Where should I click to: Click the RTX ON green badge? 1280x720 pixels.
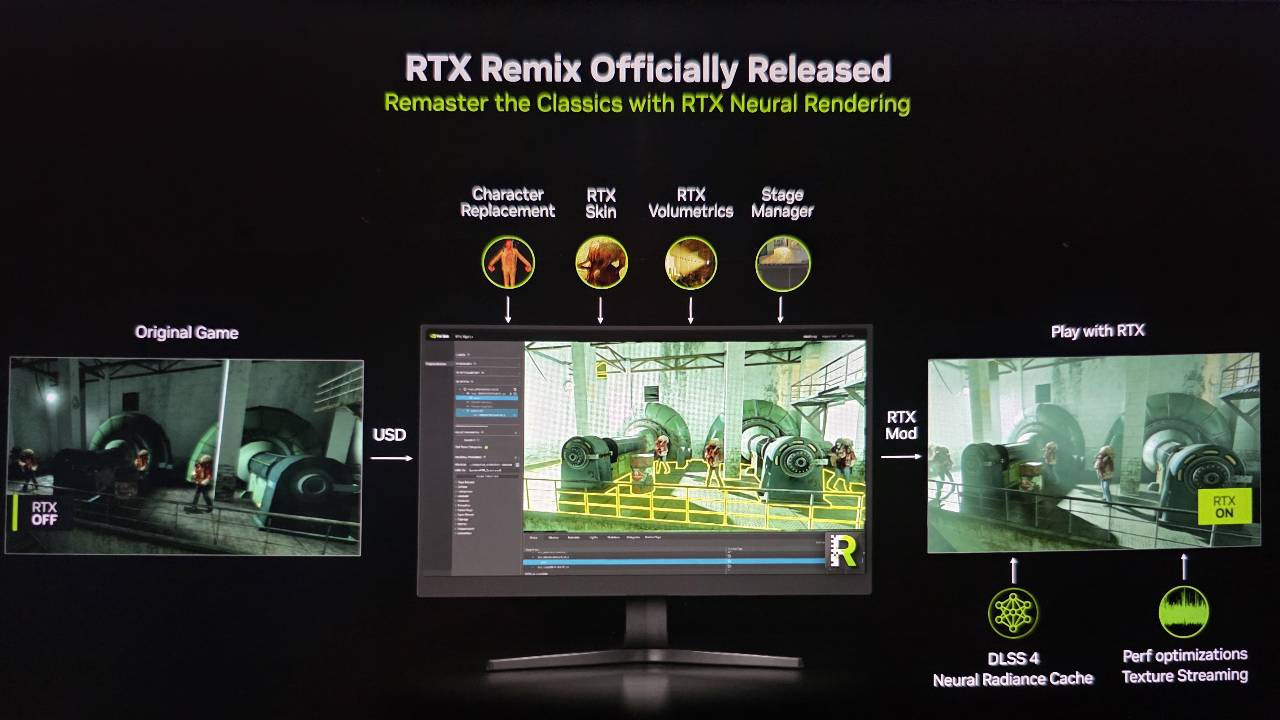(1224, 507)
